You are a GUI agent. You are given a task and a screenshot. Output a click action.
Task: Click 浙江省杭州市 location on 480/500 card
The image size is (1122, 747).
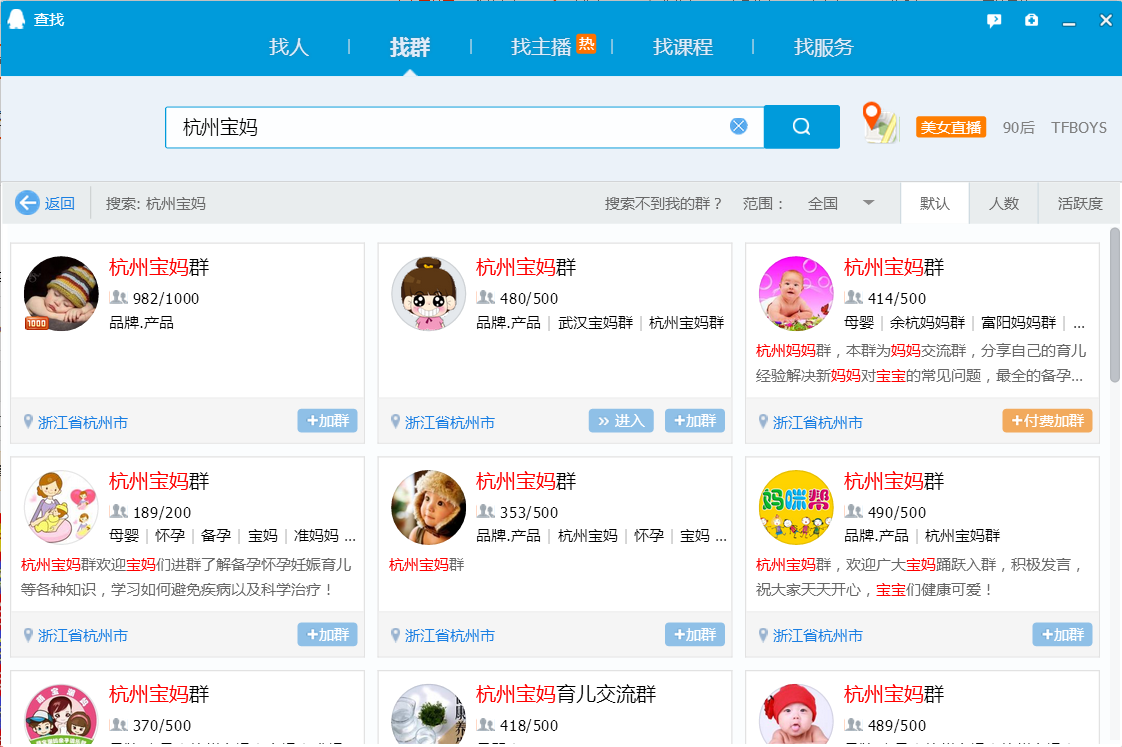[449, 422]
